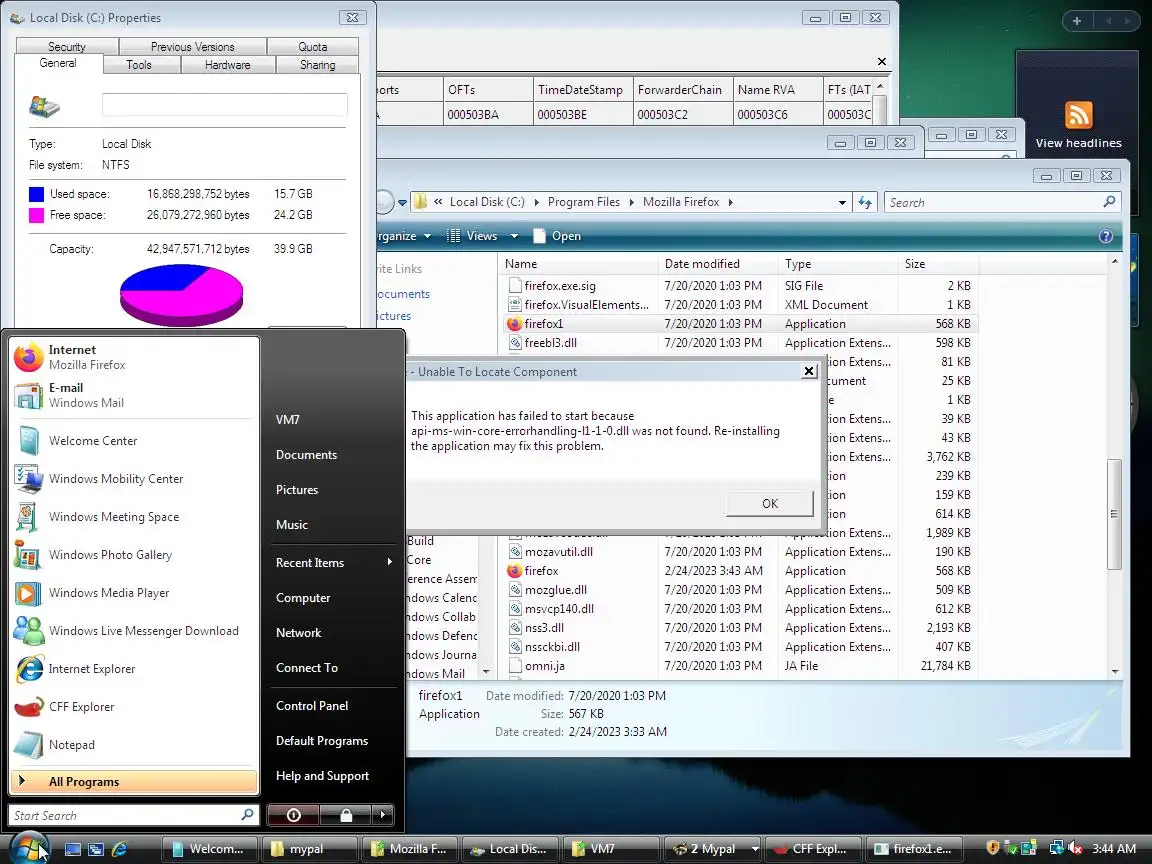Open Notepad from Start menu
The height and width of the screenshot is (864, 1152).
coord(134,745)
